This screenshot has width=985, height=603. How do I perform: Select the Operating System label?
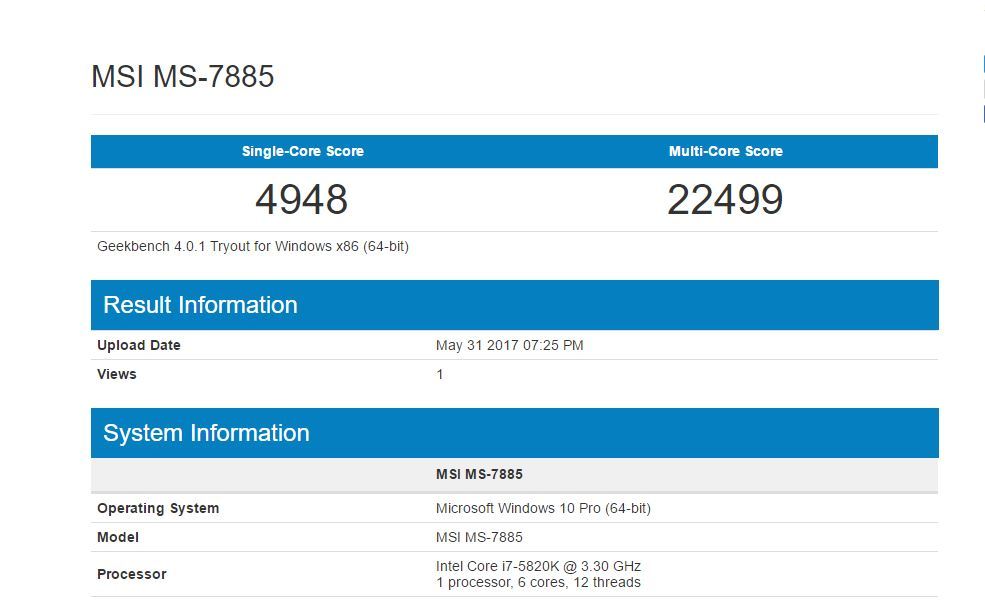[x=158, y=508]
